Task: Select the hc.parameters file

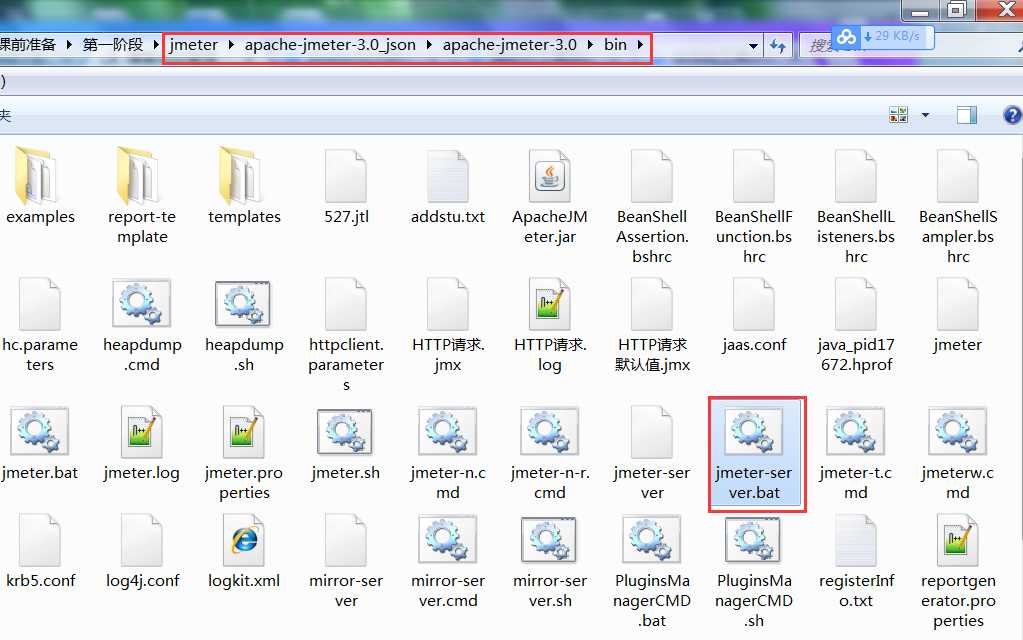Action: (x=40, y=324)
